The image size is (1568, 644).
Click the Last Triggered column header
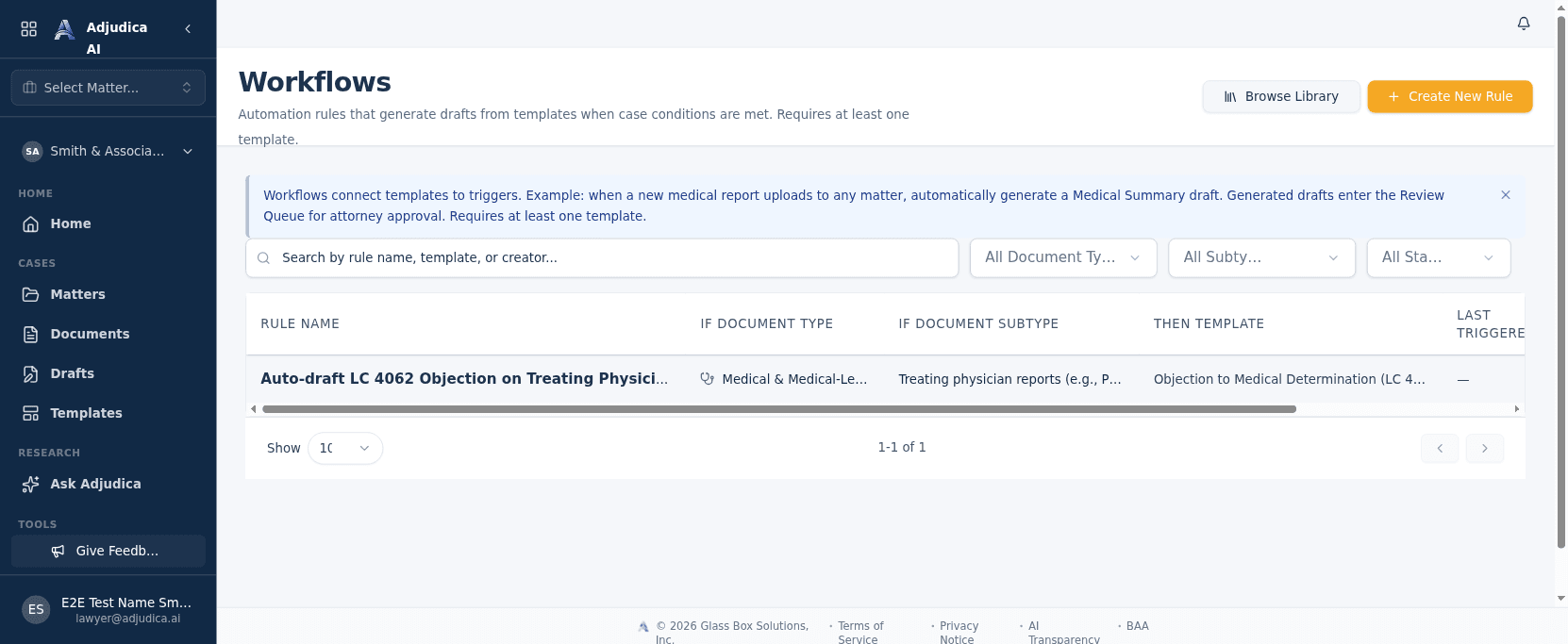pyautogui.click(x=1491, y=323)
